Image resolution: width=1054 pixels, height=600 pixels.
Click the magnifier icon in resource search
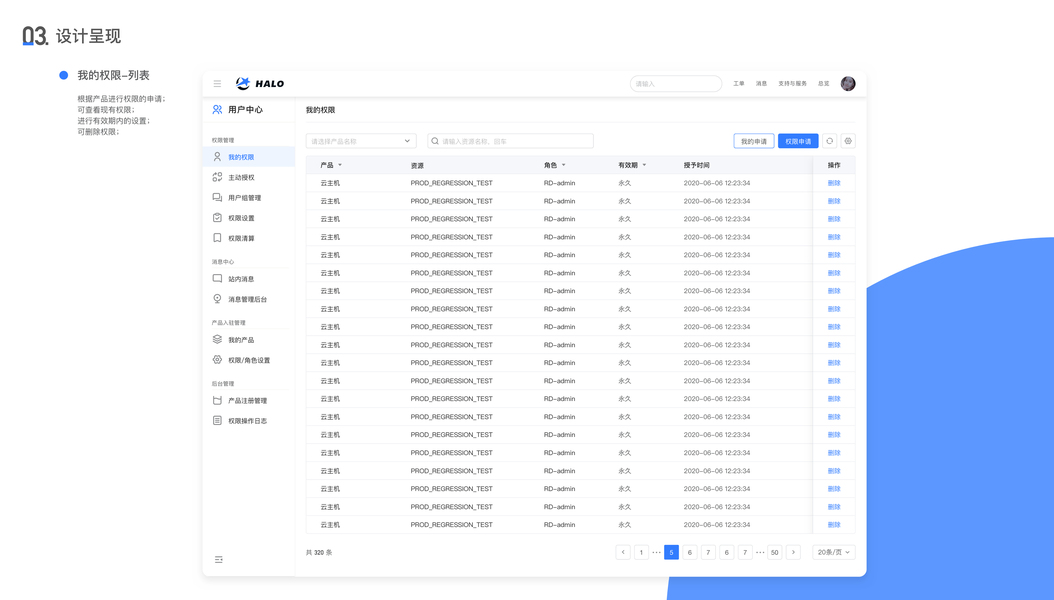tap(435, 141)
